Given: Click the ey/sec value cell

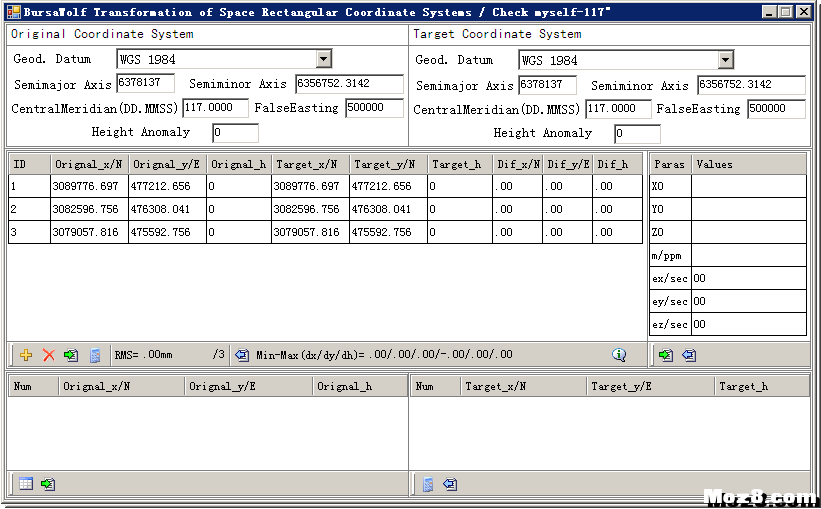Looking at the screenshot, I should (x=749, y=302).
